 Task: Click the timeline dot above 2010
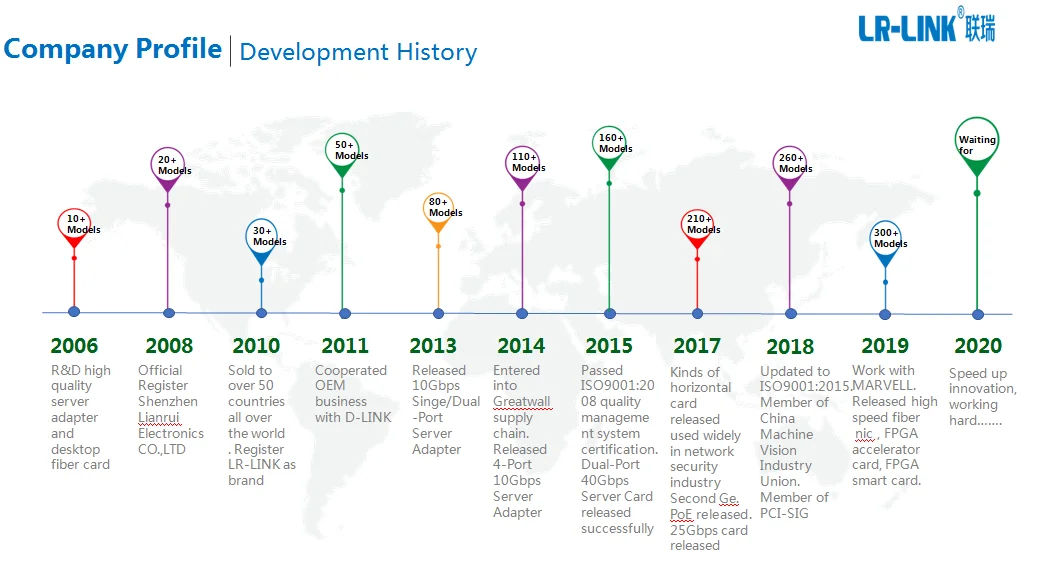tap(261, 313)
